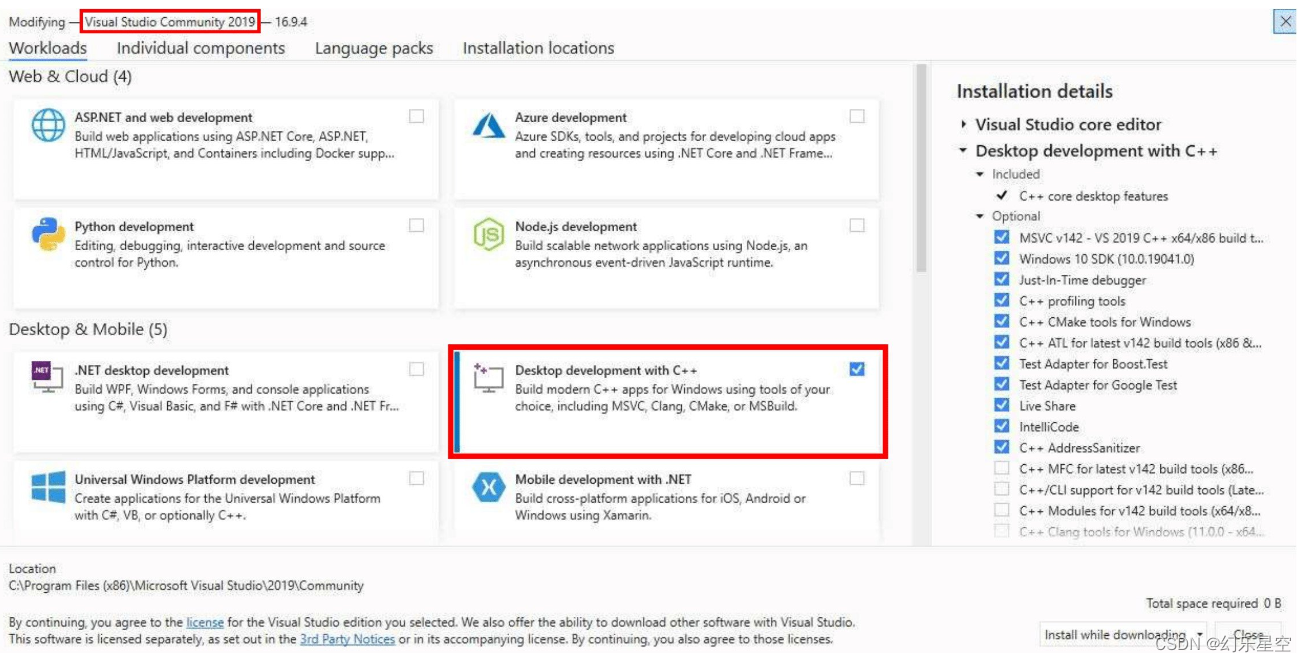Collapse the Optional section arrow
This screenshot has height=662, width=1306.
tap(980, 216)
